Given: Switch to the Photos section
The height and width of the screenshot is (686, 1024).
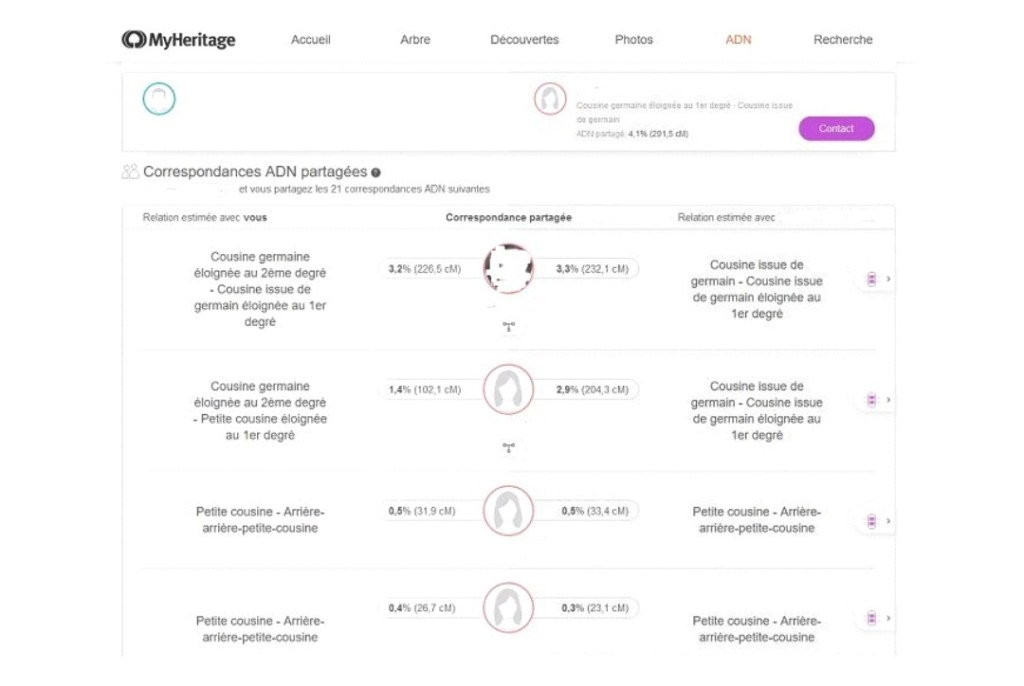Looking at the screenshot, I should point(634,40).
